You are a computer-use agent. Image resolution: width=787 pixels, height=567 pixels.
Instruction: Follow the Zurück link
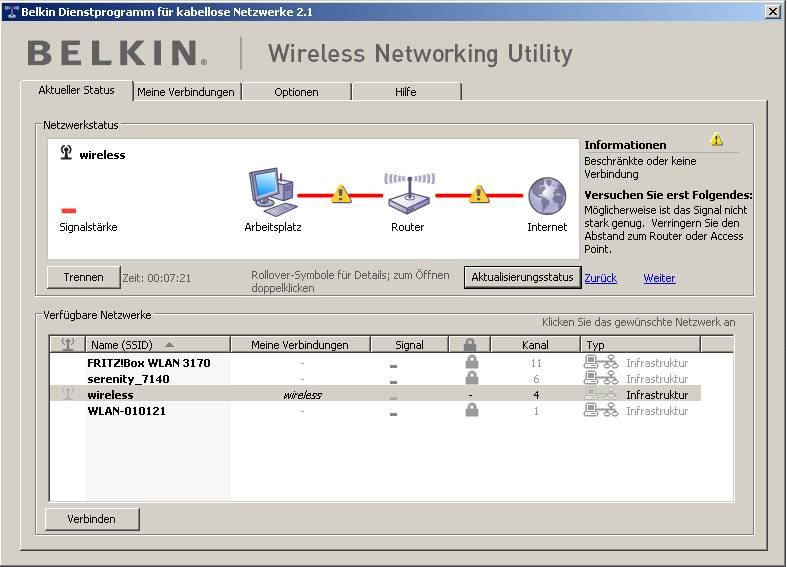pyautogui.click(x=600, y=278)
